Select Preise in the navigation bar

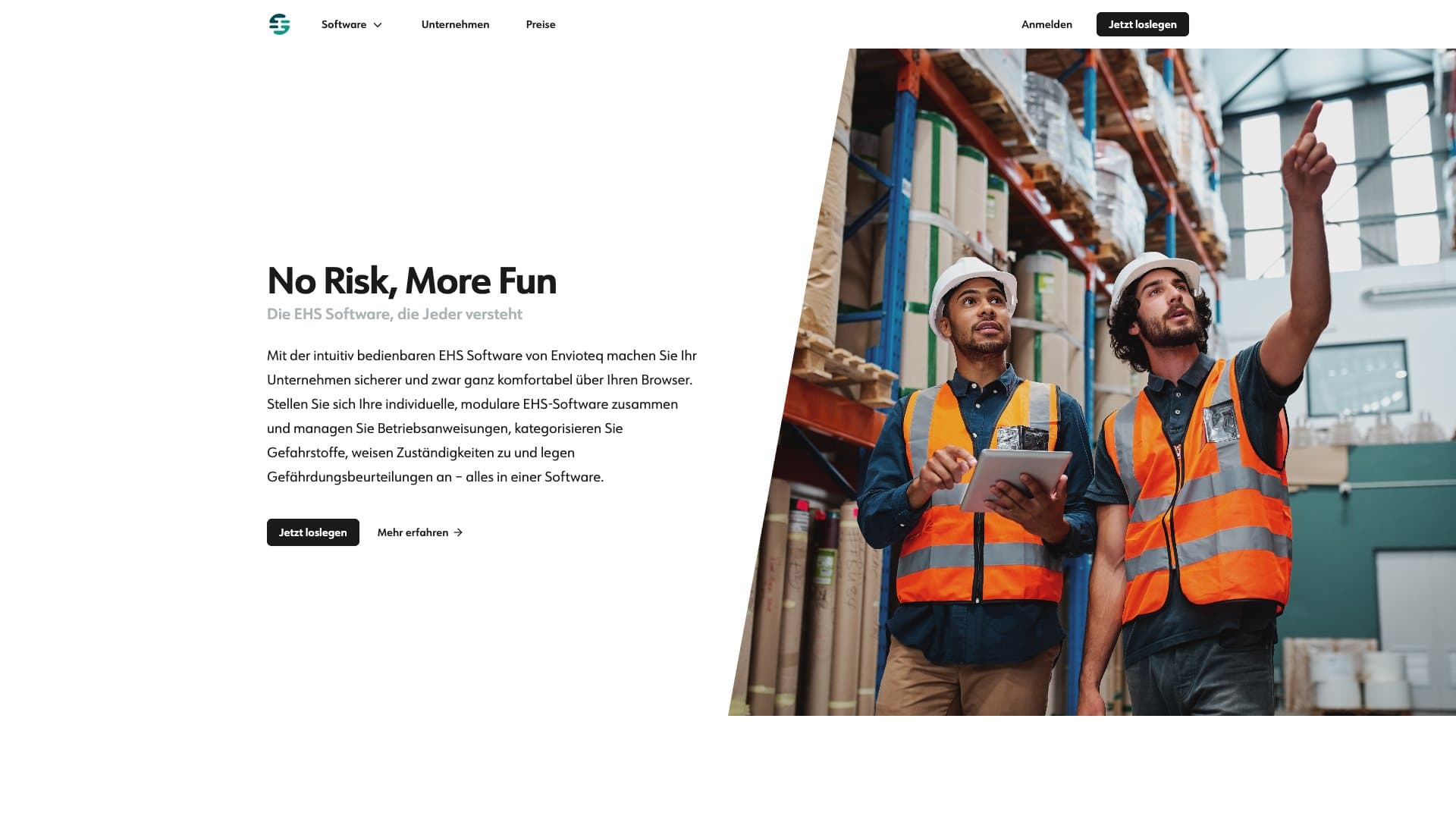tap(540, 24)
